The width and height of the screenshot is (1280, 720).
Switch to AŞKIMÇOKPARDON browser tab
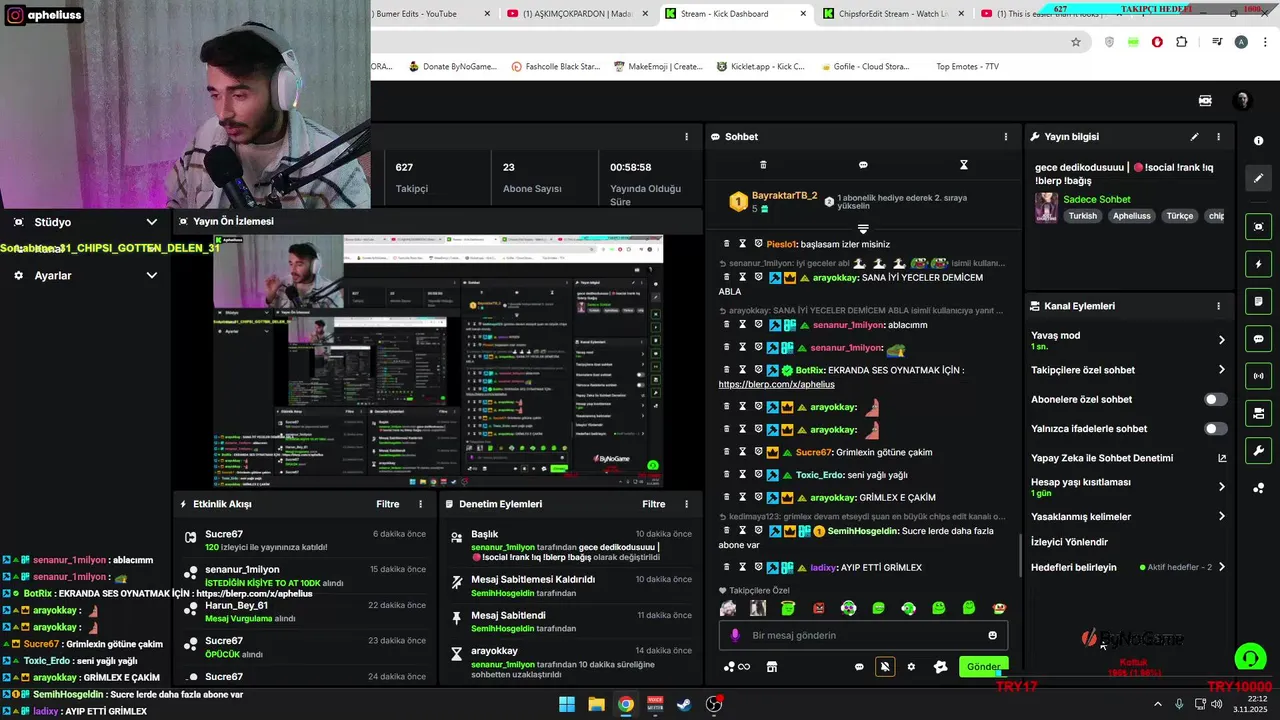tap(577, 14)
